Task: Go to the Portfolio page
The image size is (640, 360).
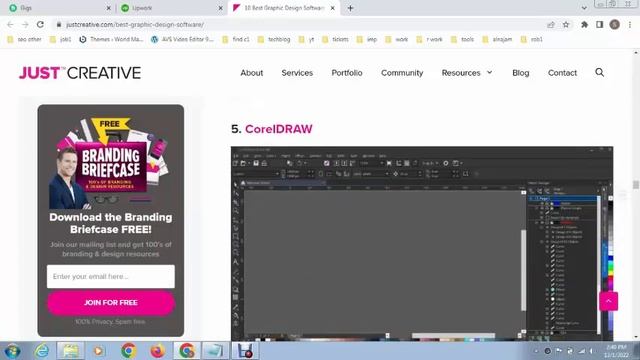Action: (x=347, y=73)
